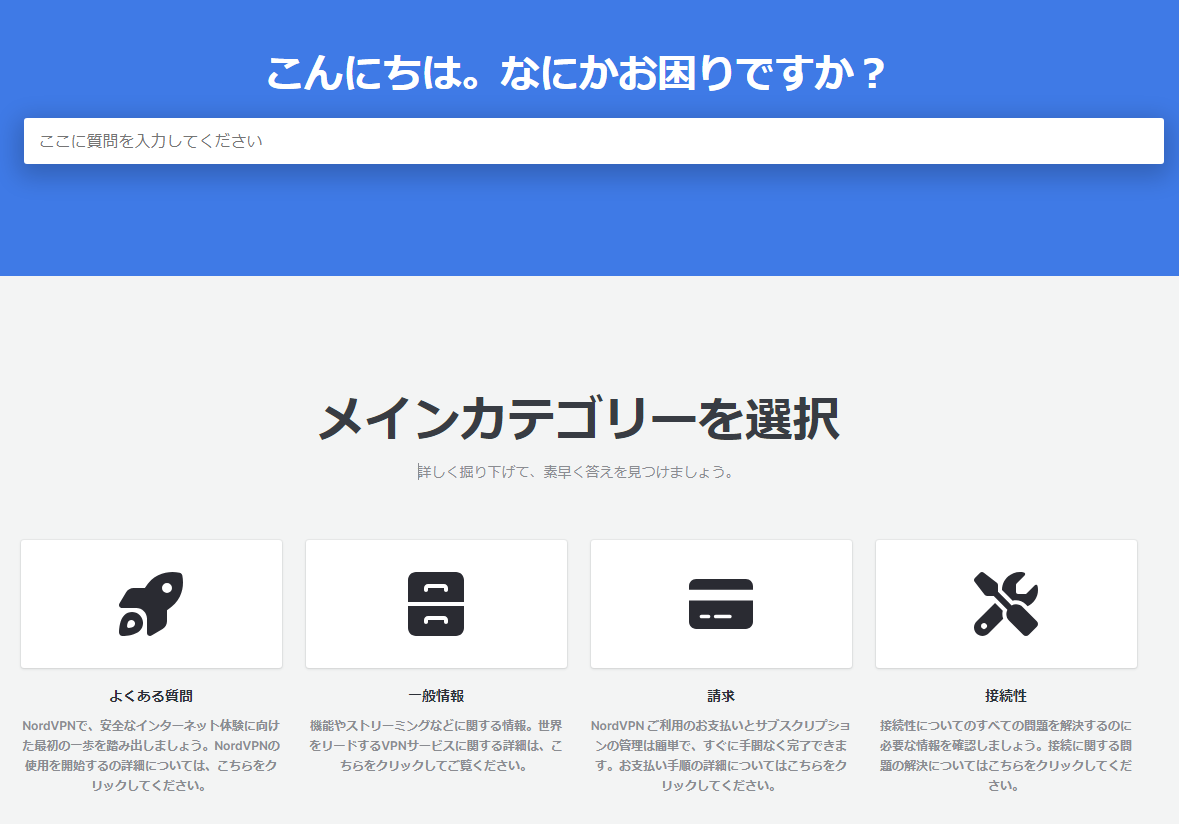Click the こんにちは。なにかお困りですか？ heading
This screenshot has height=824, width=1179.
pos(576,74)
